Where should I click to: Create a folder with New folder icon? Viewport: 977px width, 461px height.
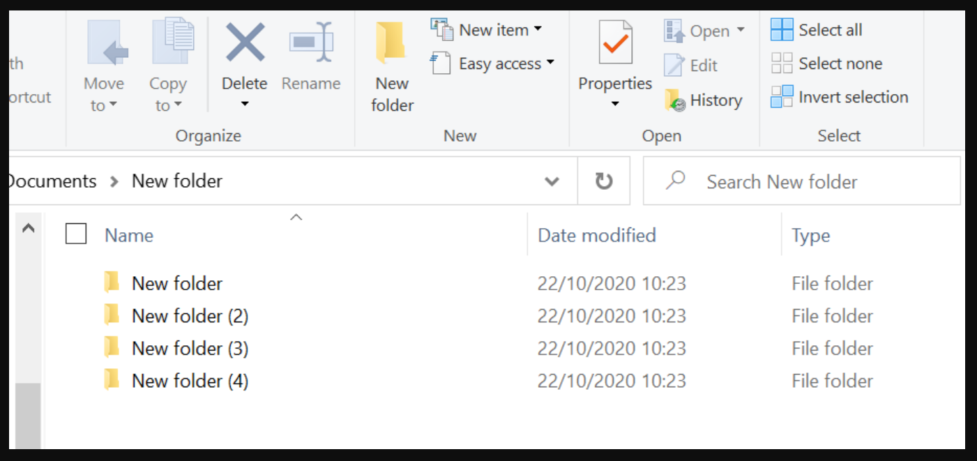pyautogui.click(x=391, y=42)
